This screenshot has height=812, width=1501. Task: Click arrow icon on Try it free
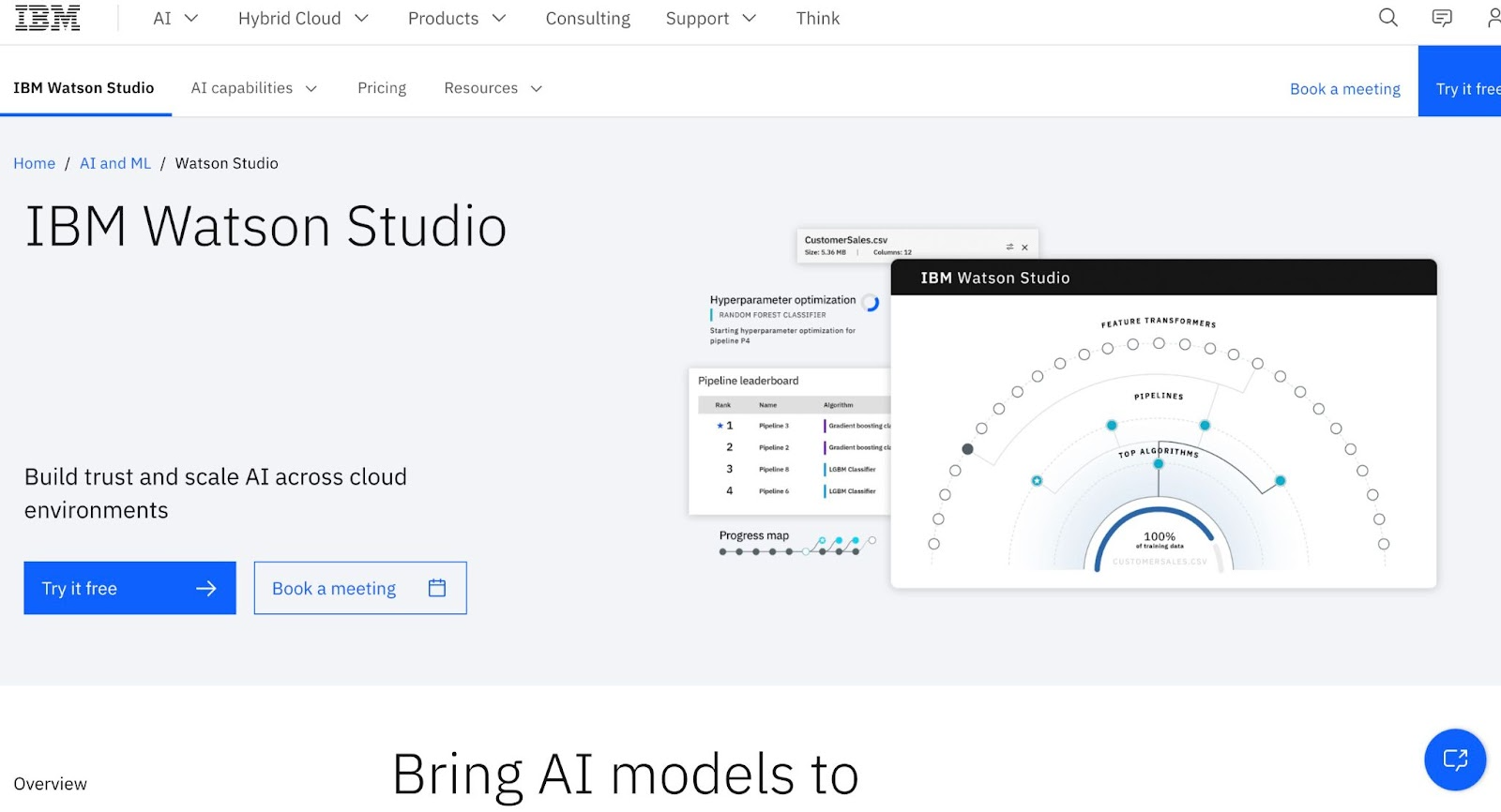tap(206, 589)
